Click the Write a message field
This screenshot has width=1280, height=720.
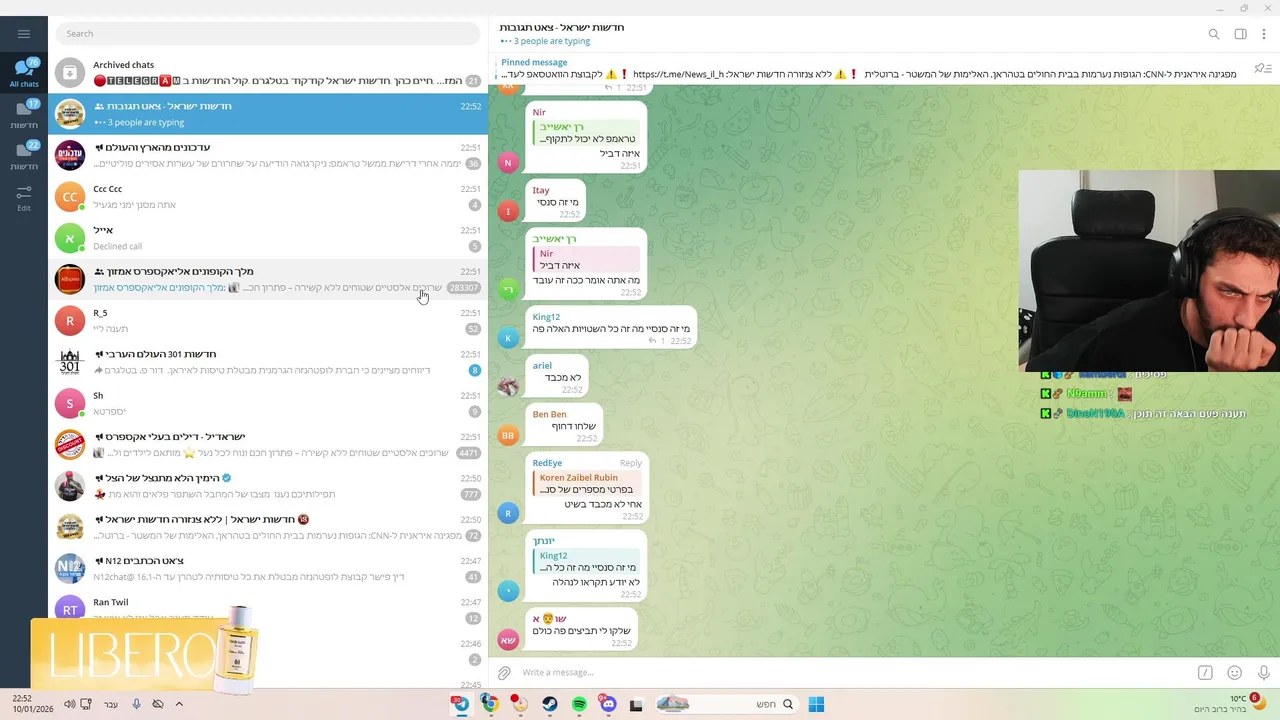tap(855, 673)
